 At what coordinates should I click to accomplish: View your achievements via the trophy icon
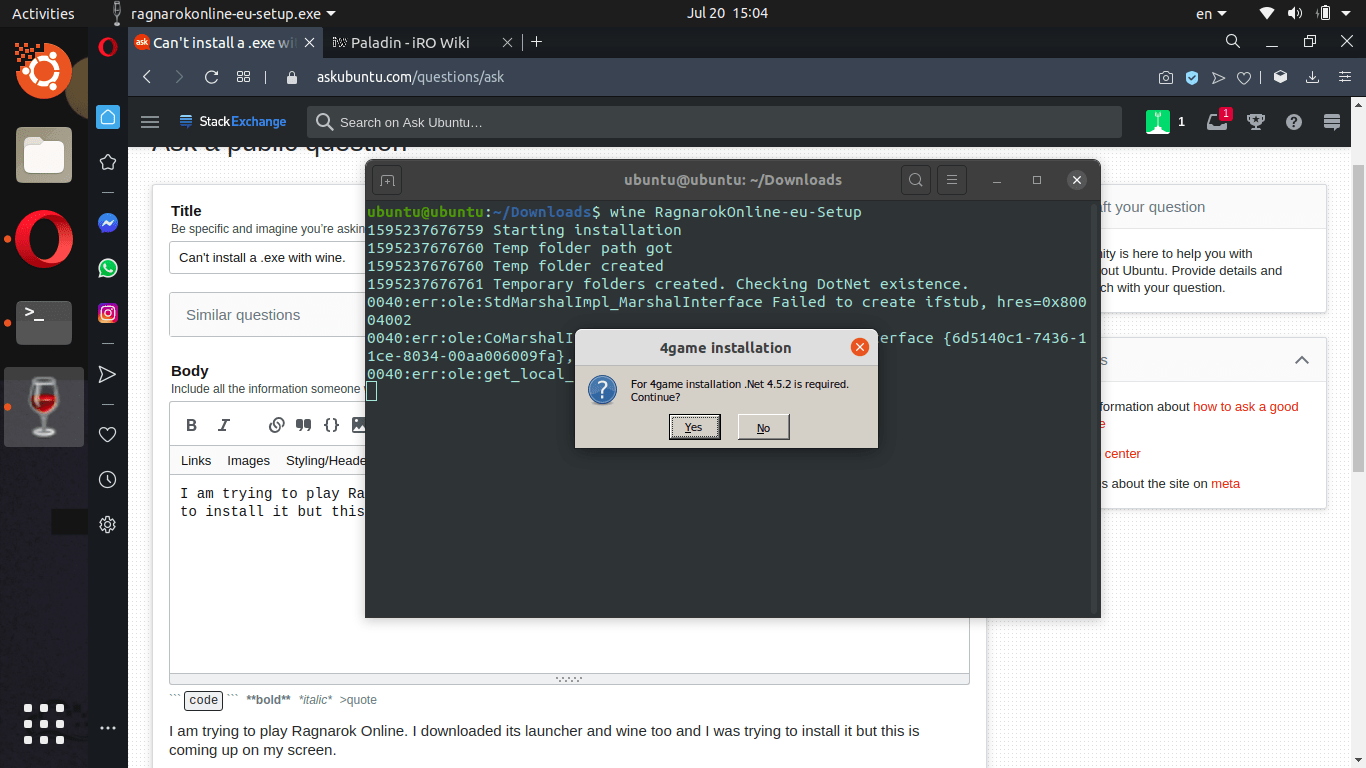click(x=1255, y=121)
